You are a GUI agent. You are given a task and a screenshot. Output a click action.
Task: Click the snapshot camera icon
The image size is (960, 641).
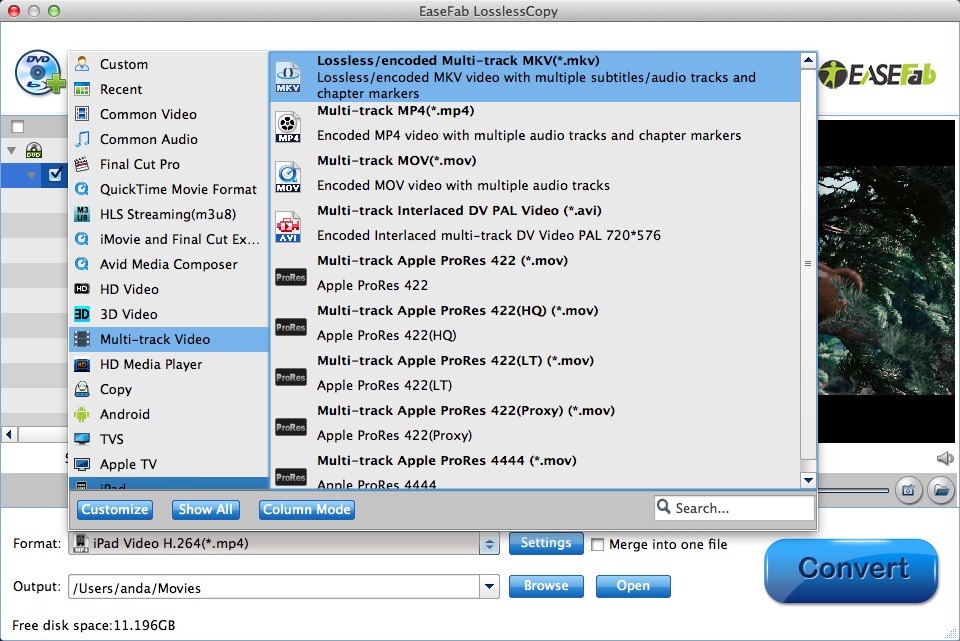pos(909,490)
